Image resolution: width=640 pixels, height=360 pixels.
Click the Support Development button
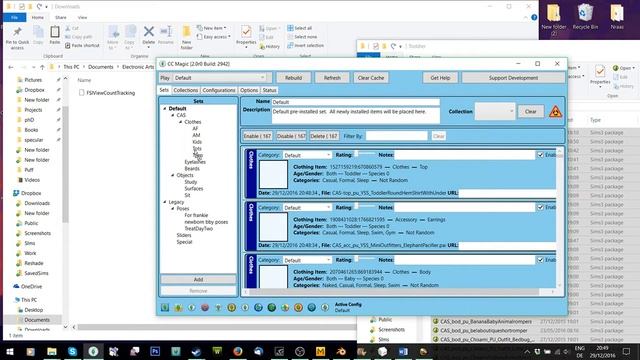coord(513,78)
